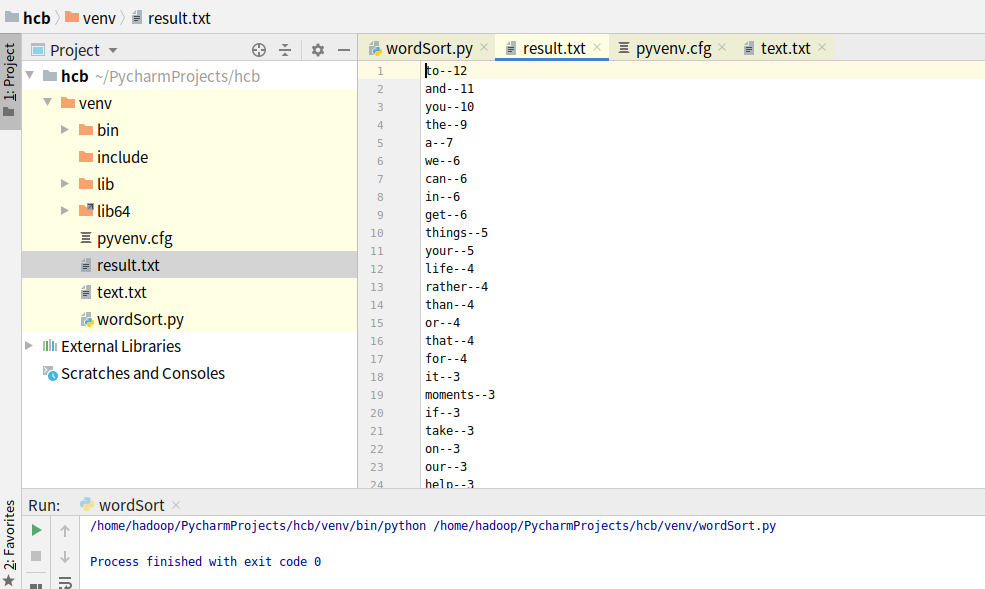
Task: Switch to the wordSort.py editor tab
Action: [429, 48]
